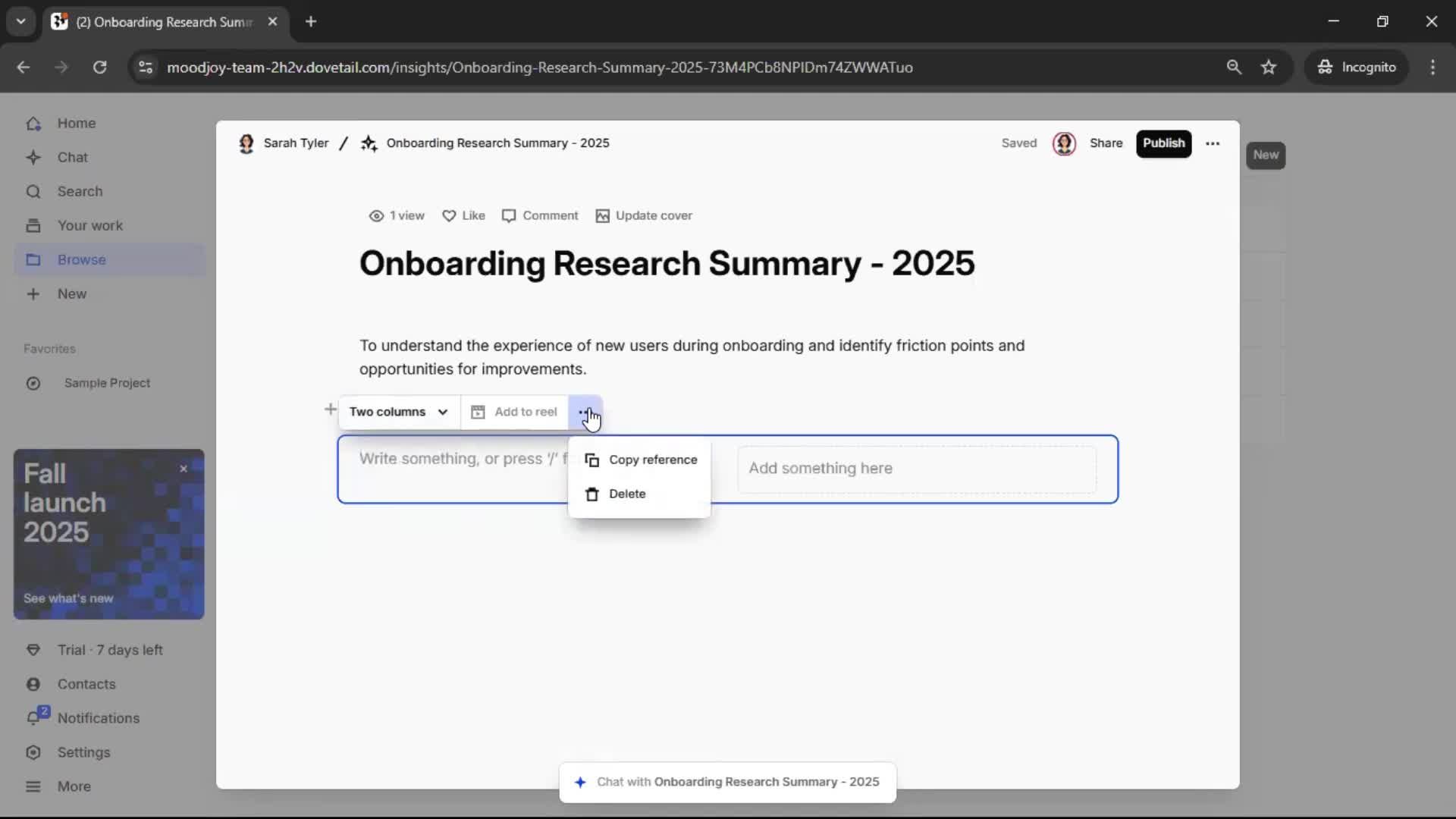
Task: Click Update cover image icon
Action: 602,216
